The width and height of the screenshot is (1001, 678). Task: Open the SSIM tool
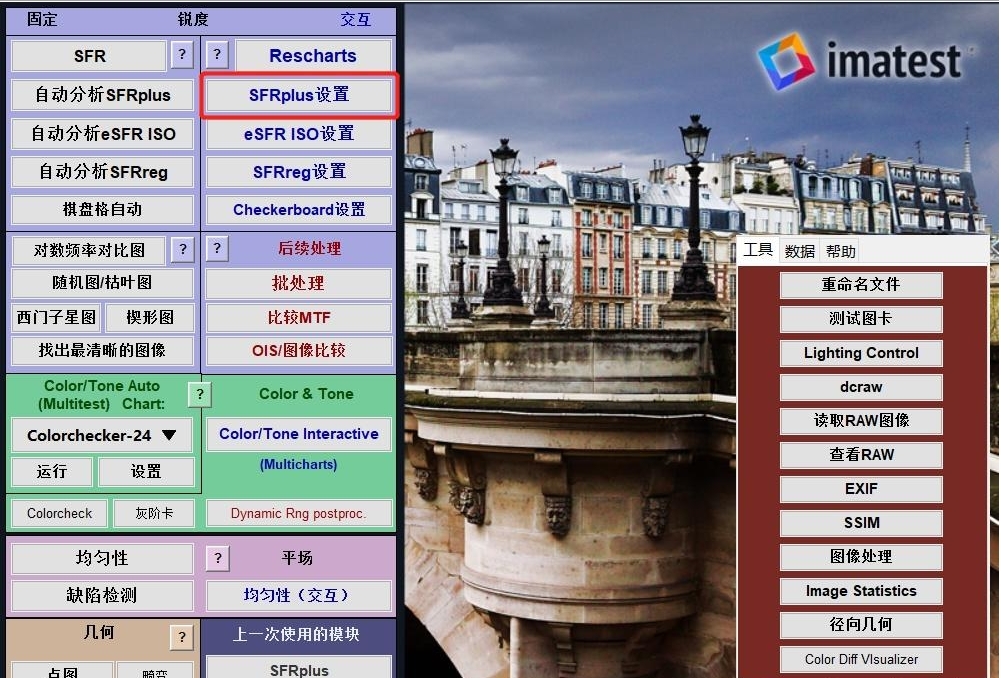(861, 522)
